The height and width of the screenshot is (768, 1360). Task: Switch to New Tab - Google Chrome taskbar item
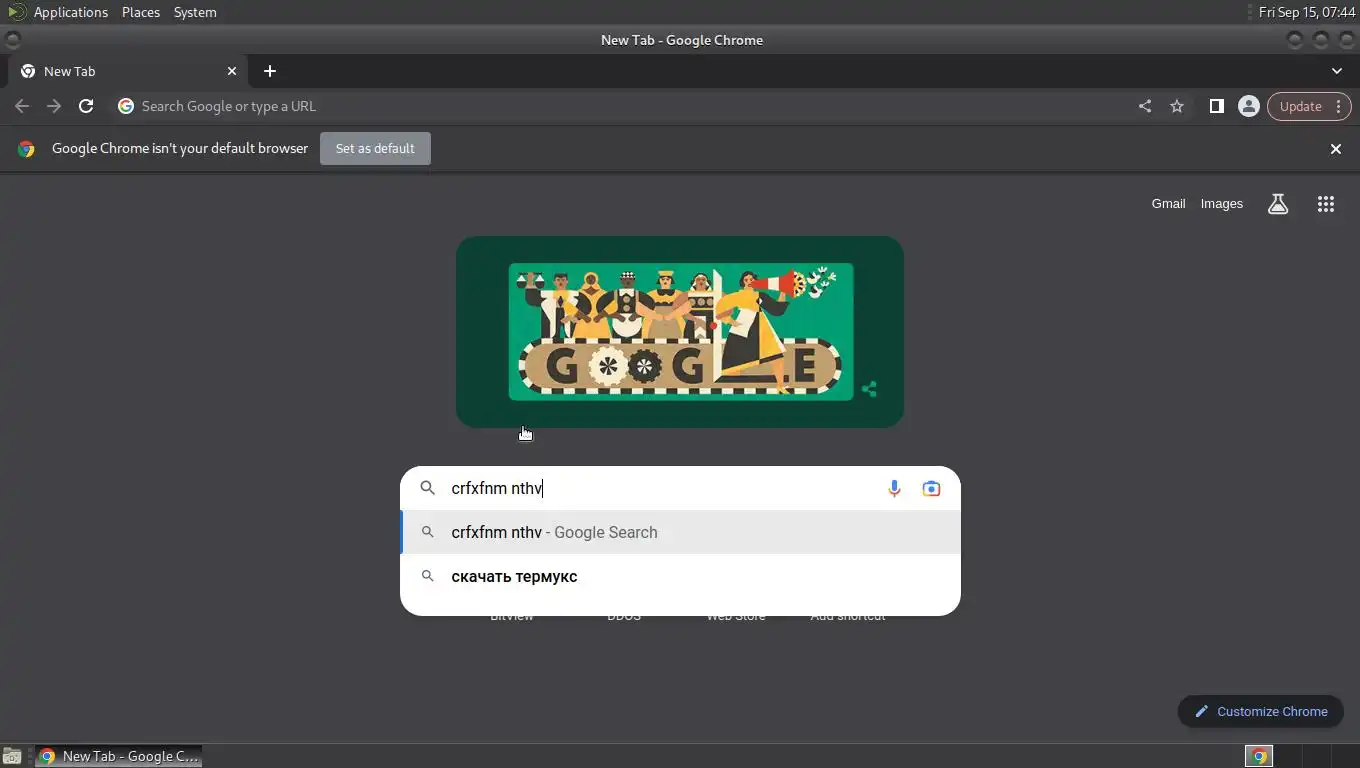click(x=118, y=756)
